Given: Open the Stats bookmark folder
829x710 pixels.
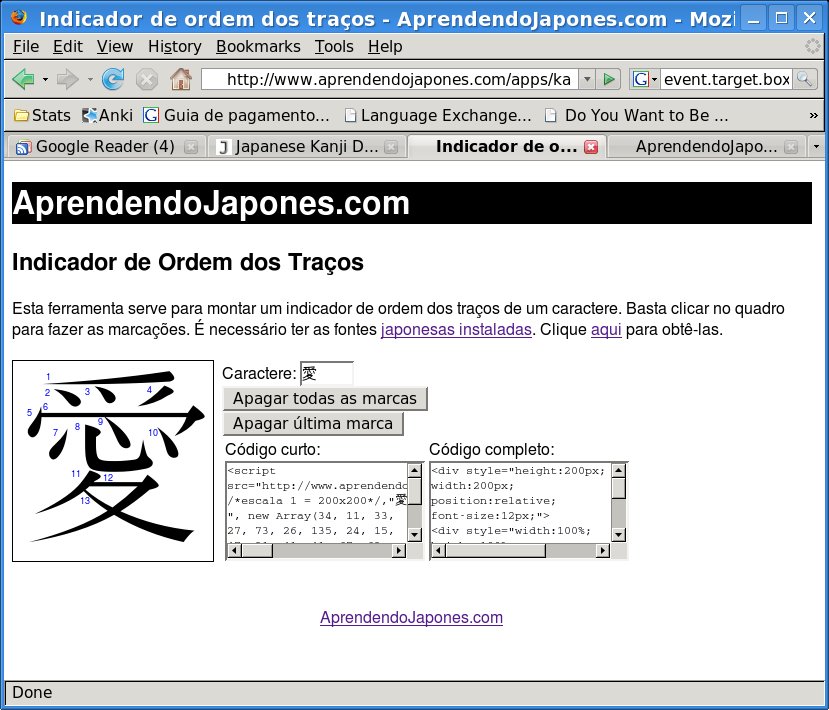Looking at the screenshot, I should tap(41, 115).
